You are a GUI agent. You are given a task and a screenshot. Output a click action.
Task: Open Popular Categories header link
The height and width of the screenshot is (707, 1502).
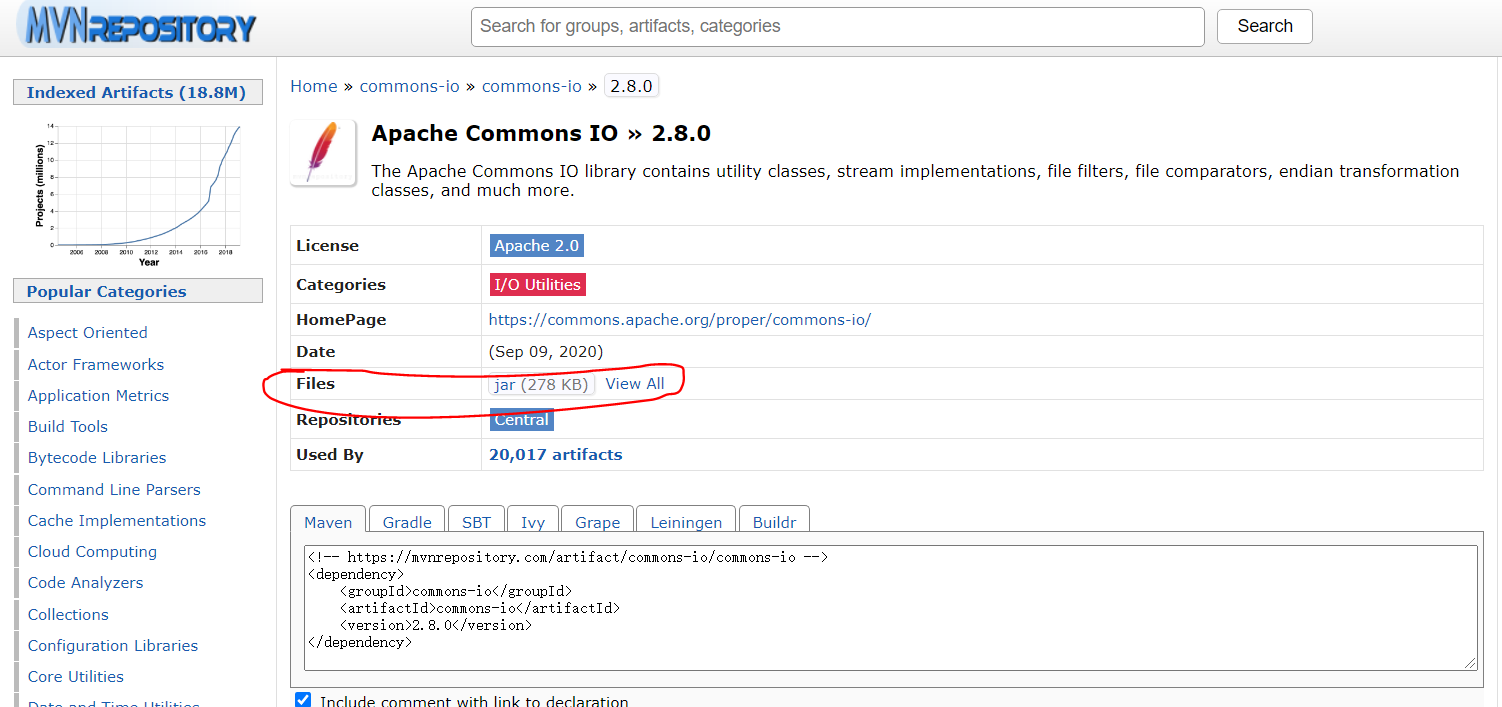(x=107, y=291)
